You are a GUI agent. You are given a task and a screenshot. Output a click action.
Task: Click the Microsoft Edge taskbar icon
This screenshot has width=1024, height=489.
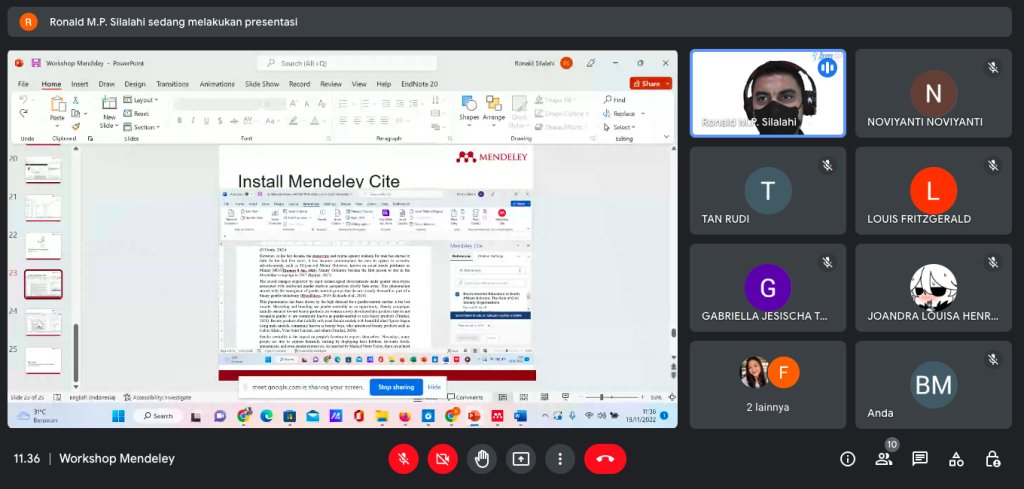coord(266,415)
